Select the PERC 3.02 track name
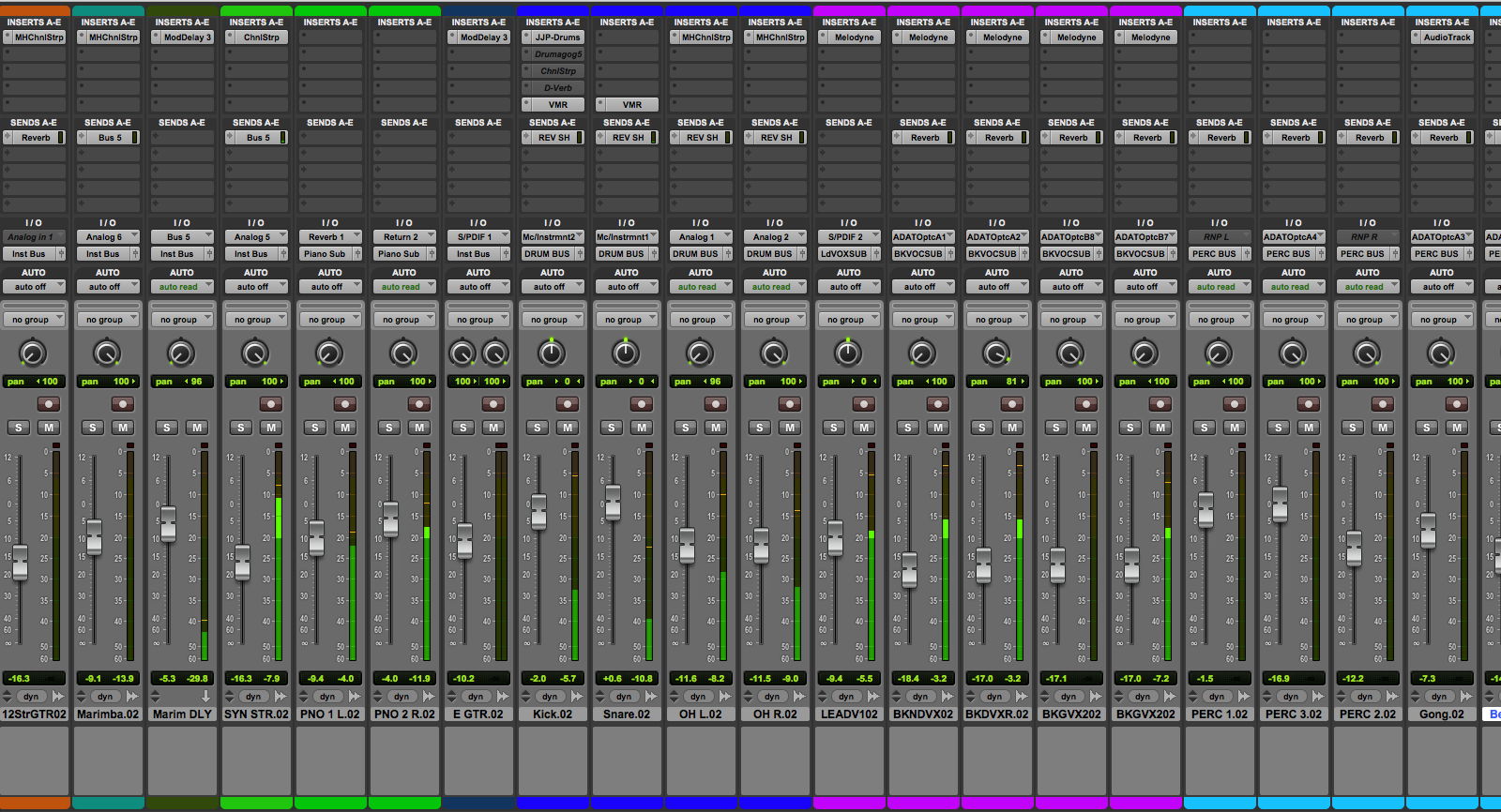 1294,714
